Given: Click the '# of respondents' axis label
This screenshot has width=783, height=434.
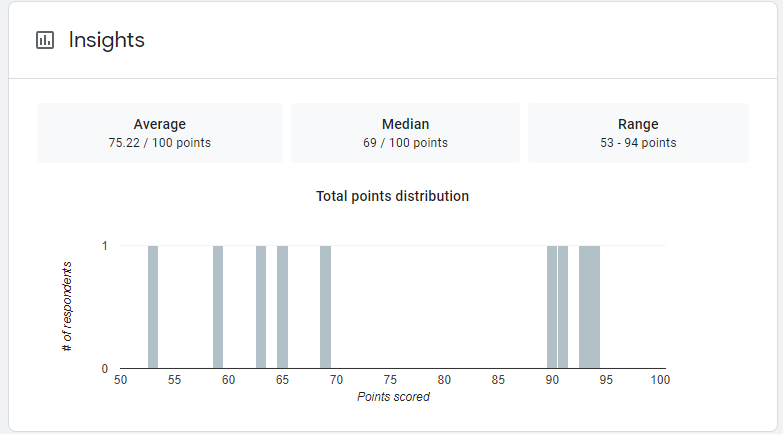Looking at the screenshot, I should tap(67, 306).
